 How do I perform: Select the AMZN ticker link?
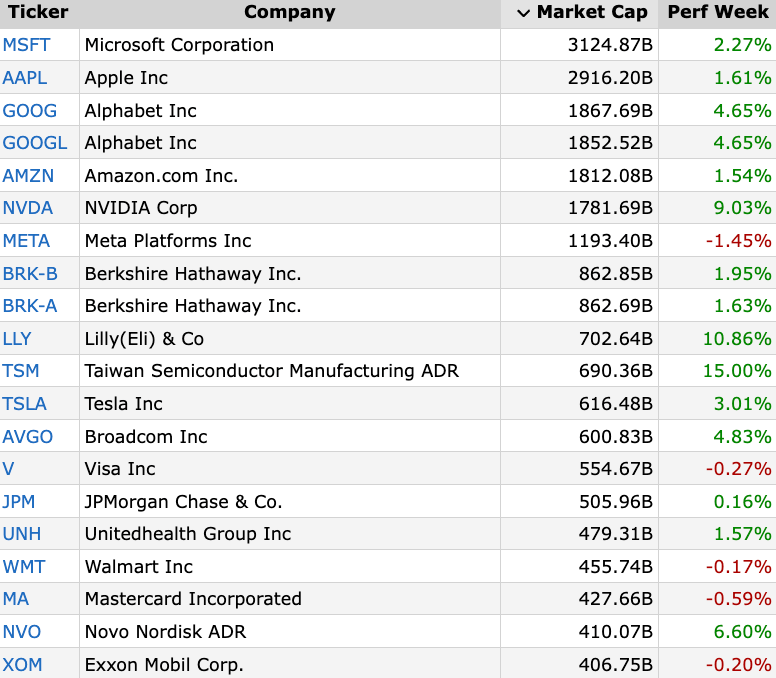[28, 176]
